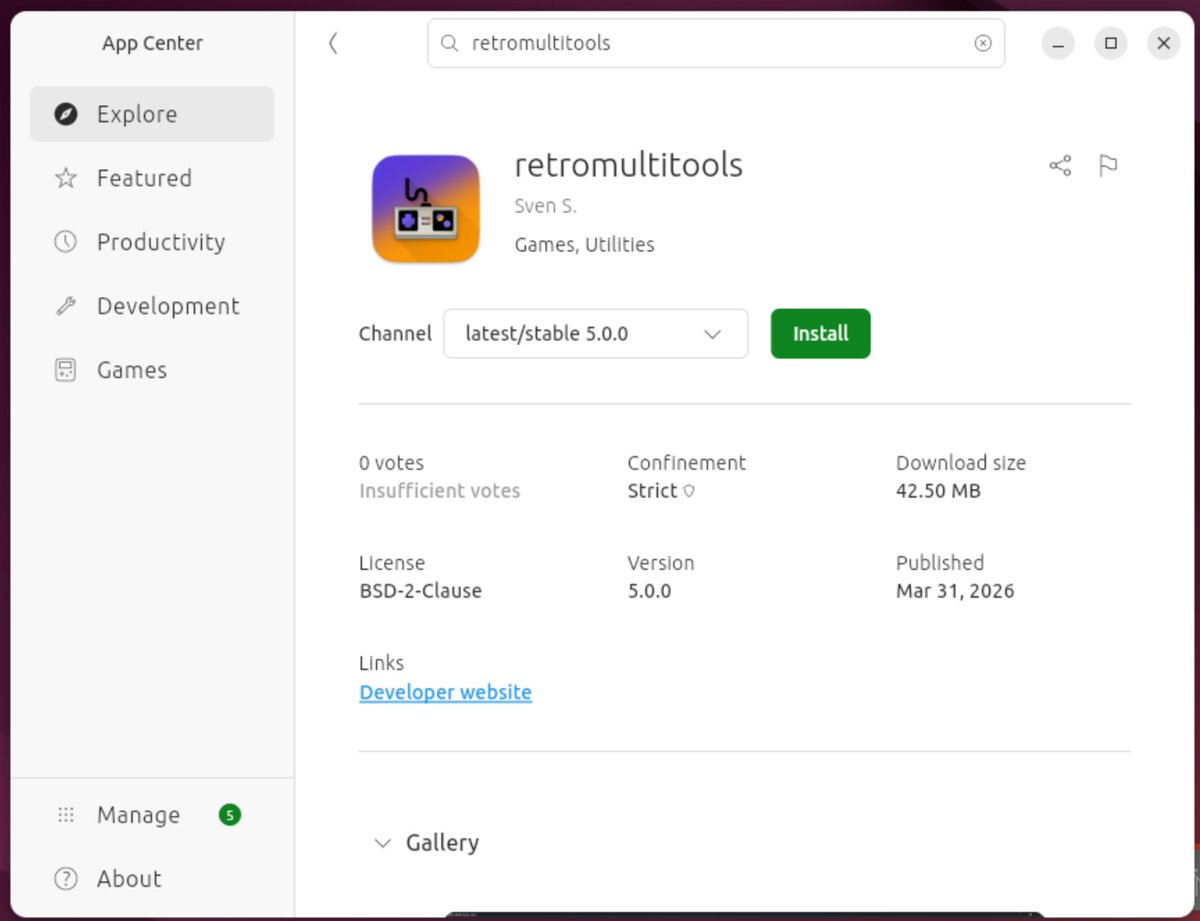1200x921 pixels.
Task: Open the Games category
Action: point(152,370)
